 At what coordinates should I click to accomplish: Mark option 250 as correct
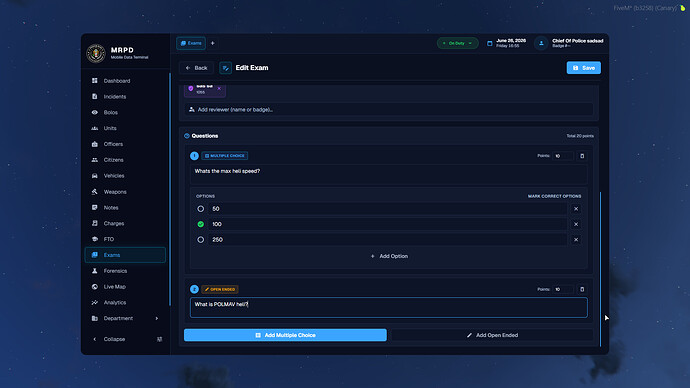pyautogui.click(x=201, y=239)
